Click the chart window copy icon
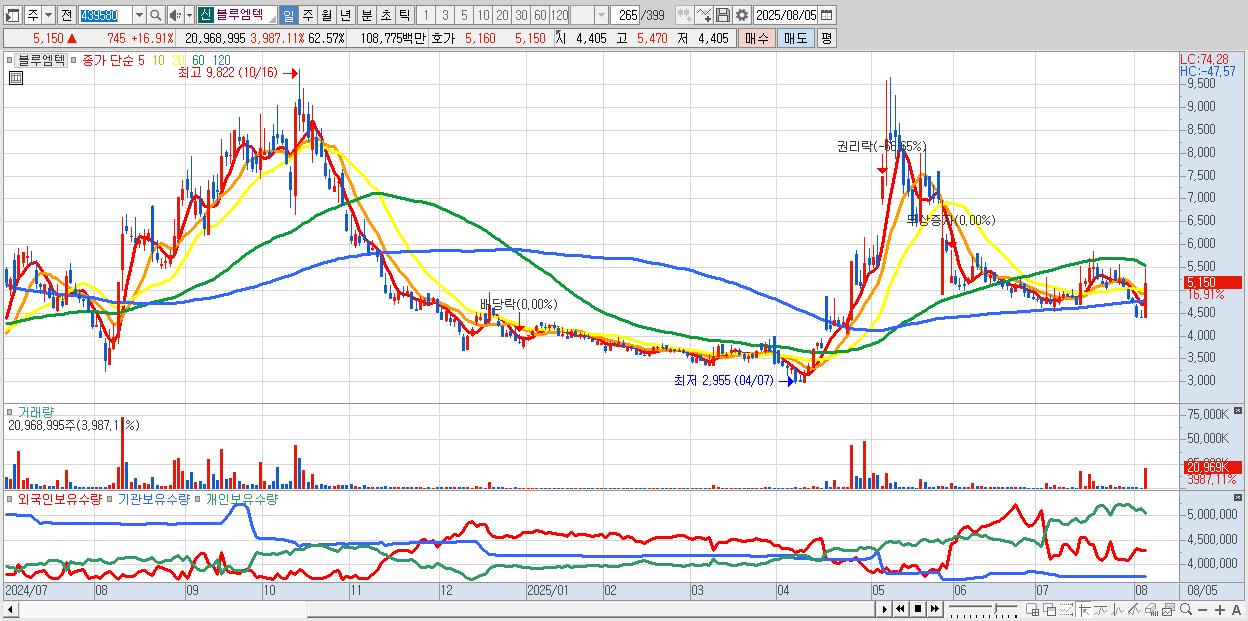This screenshot has width=1248, height=621. coord(1169,609)
